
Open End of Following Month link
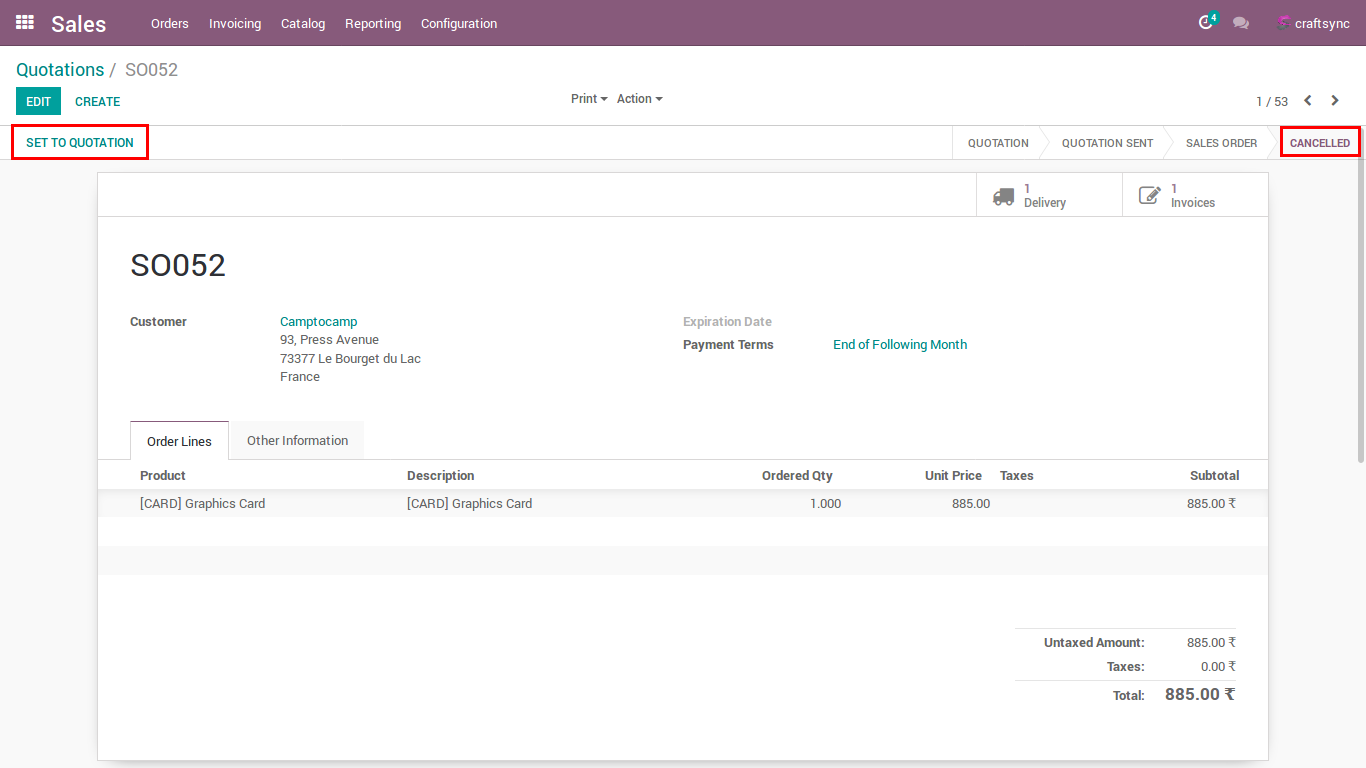tap(900, 345)
